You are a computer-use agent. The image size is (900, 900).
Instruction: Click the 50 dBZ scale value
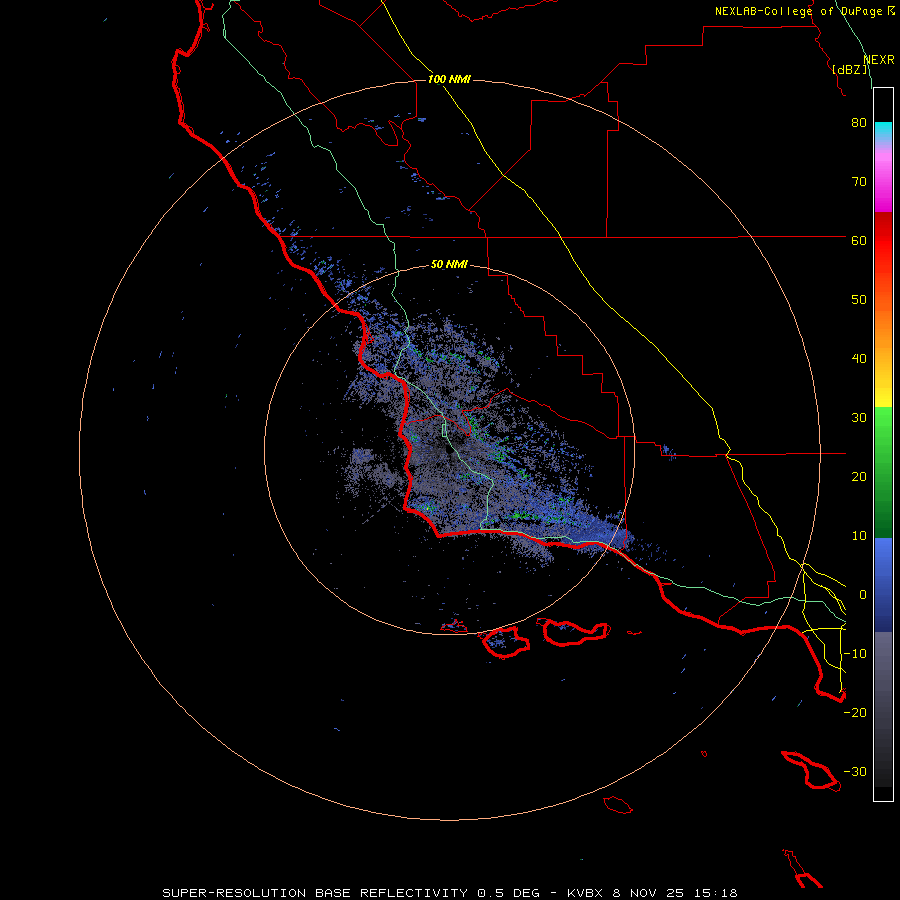click(859, 300)
